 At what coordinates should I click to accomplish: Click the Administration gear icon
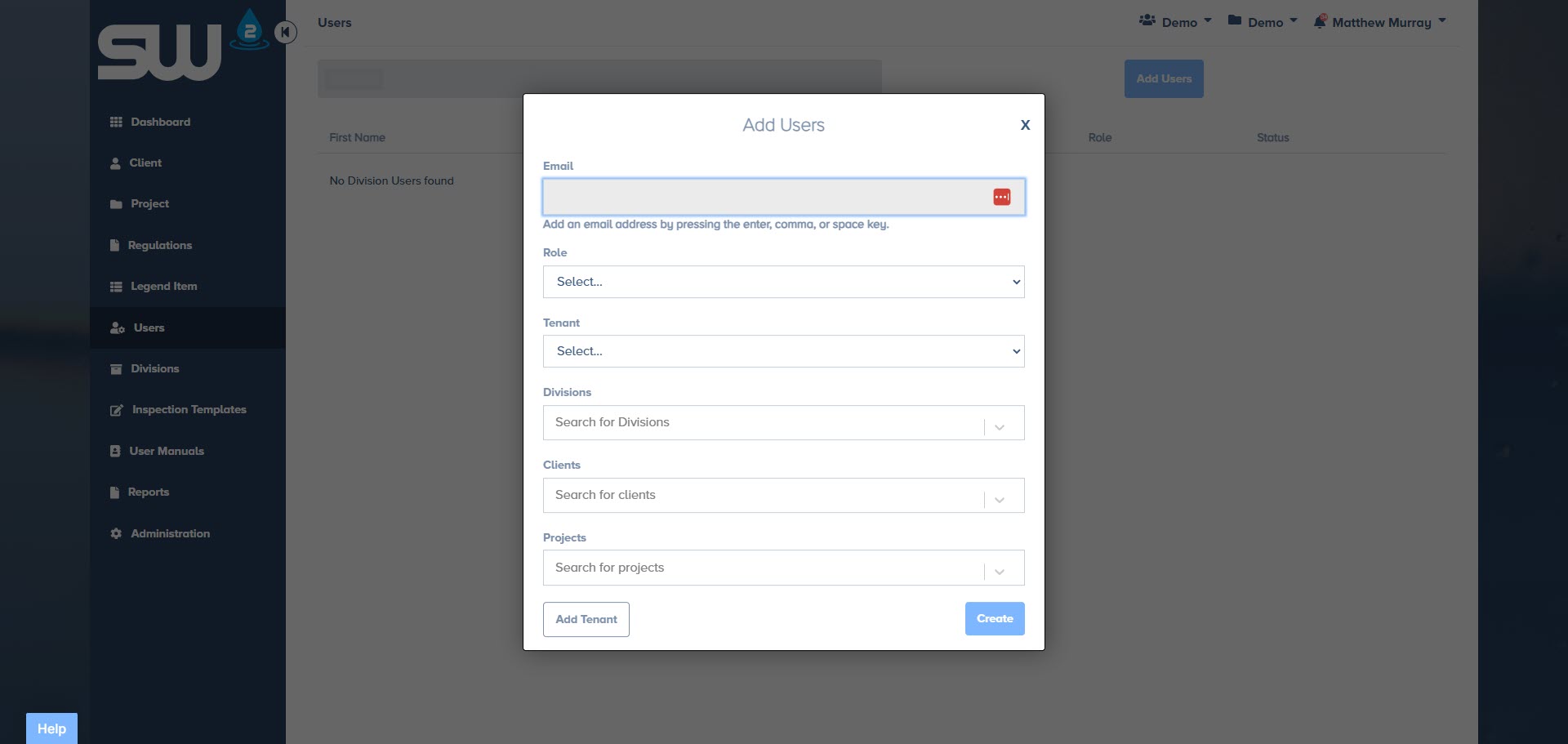[x=116, y=533]
